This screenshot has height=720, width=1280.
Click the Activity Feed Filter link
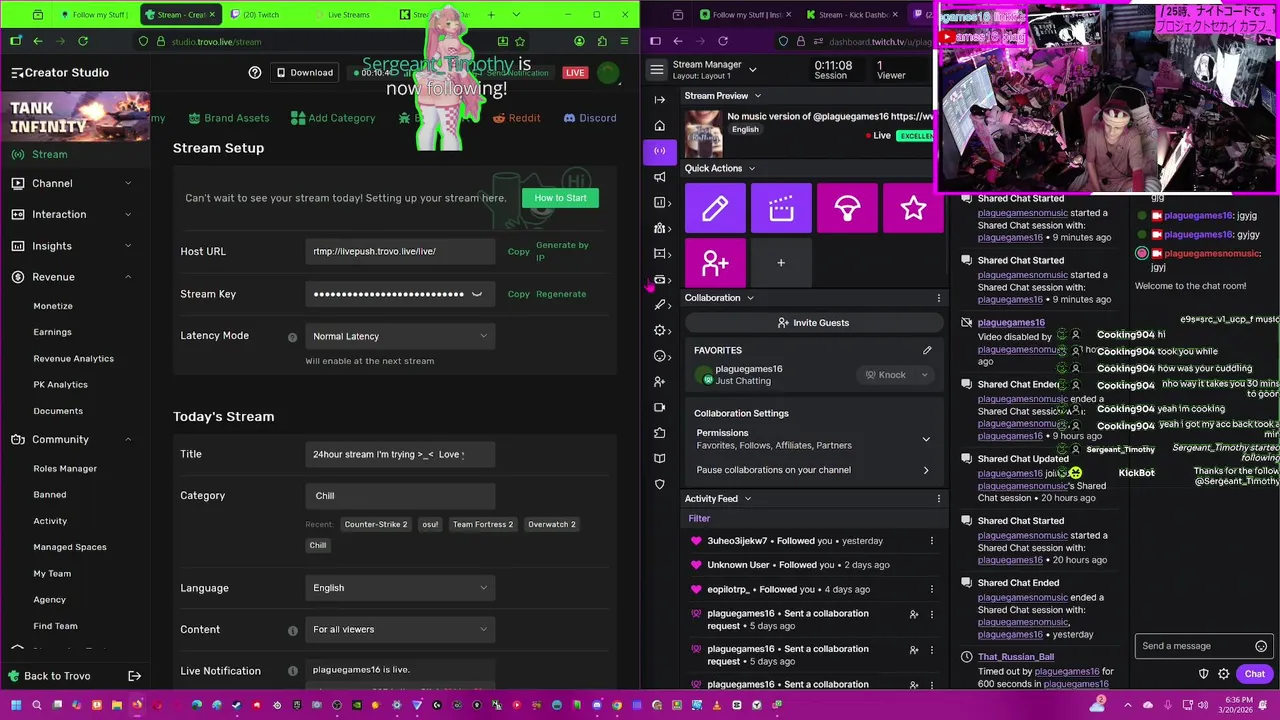699,518
